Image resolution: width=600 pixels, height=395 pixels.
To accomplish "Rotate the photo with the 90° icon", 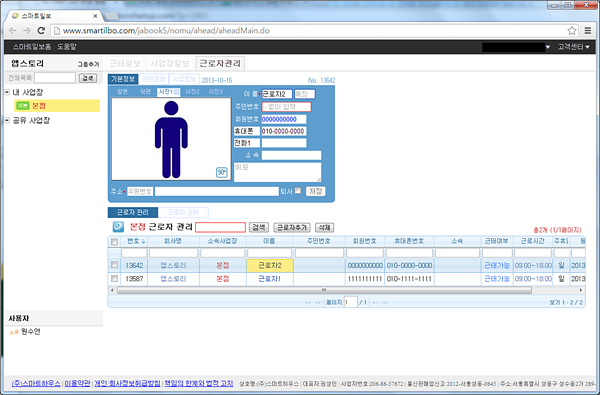I will tap(222, 173).
